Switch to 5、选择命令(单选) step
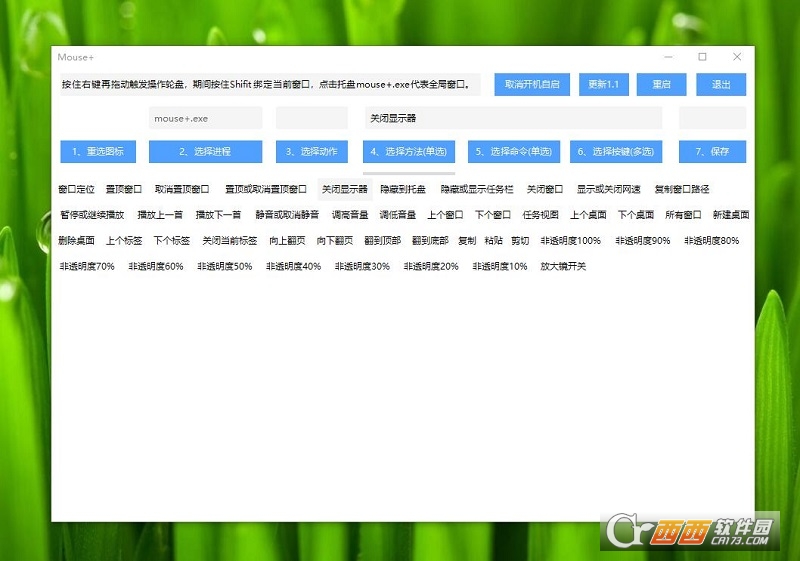 [x=514, y=151]
